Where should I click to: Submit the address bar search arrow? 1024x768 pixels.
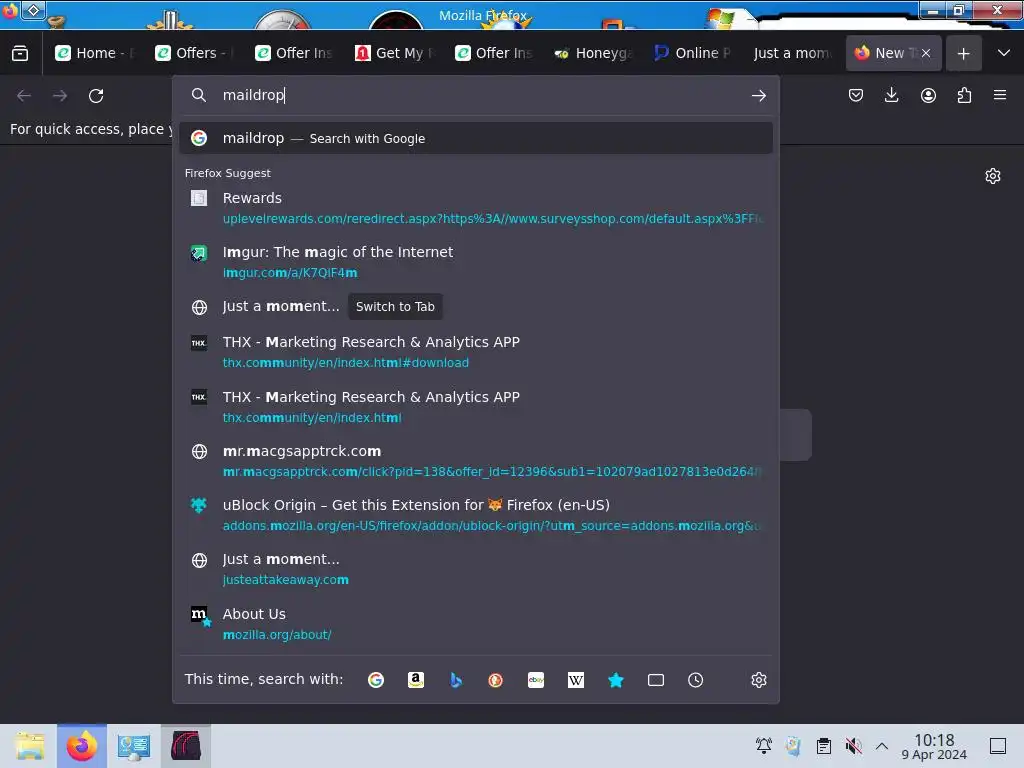(758, 95)
